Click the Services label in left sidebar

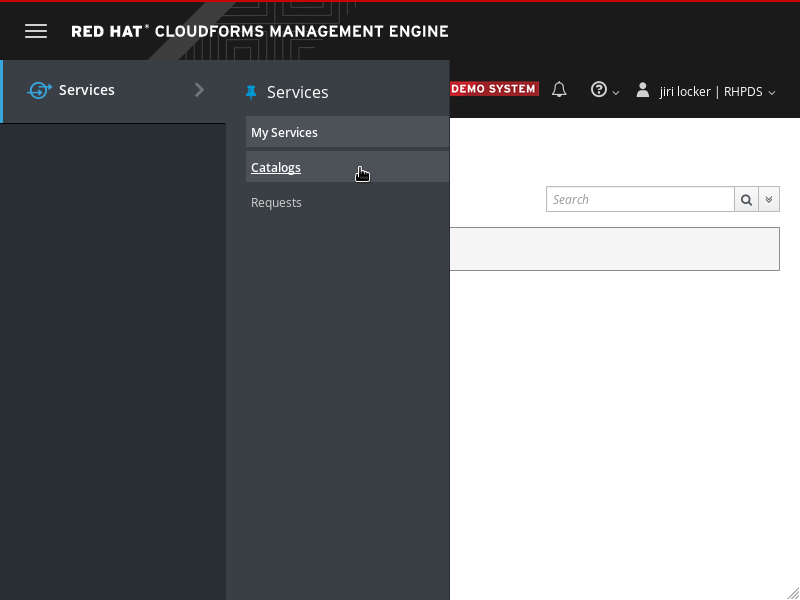(x=87, y=90)
